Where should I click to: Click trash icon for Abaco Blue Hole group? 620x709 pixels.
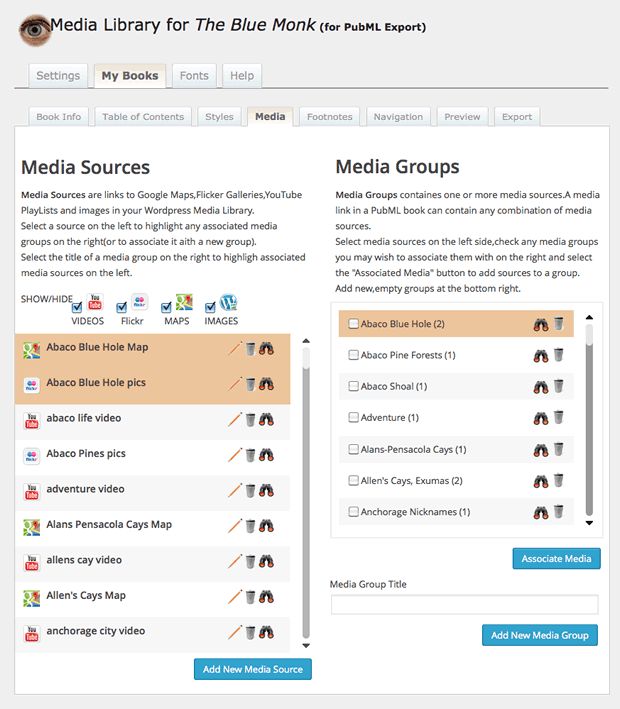[x=559, y=324]
